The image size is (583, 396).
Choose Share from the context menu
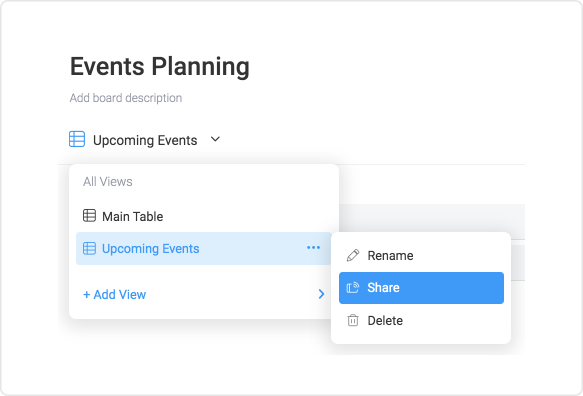pyautogui.click(x=421, y=288)
